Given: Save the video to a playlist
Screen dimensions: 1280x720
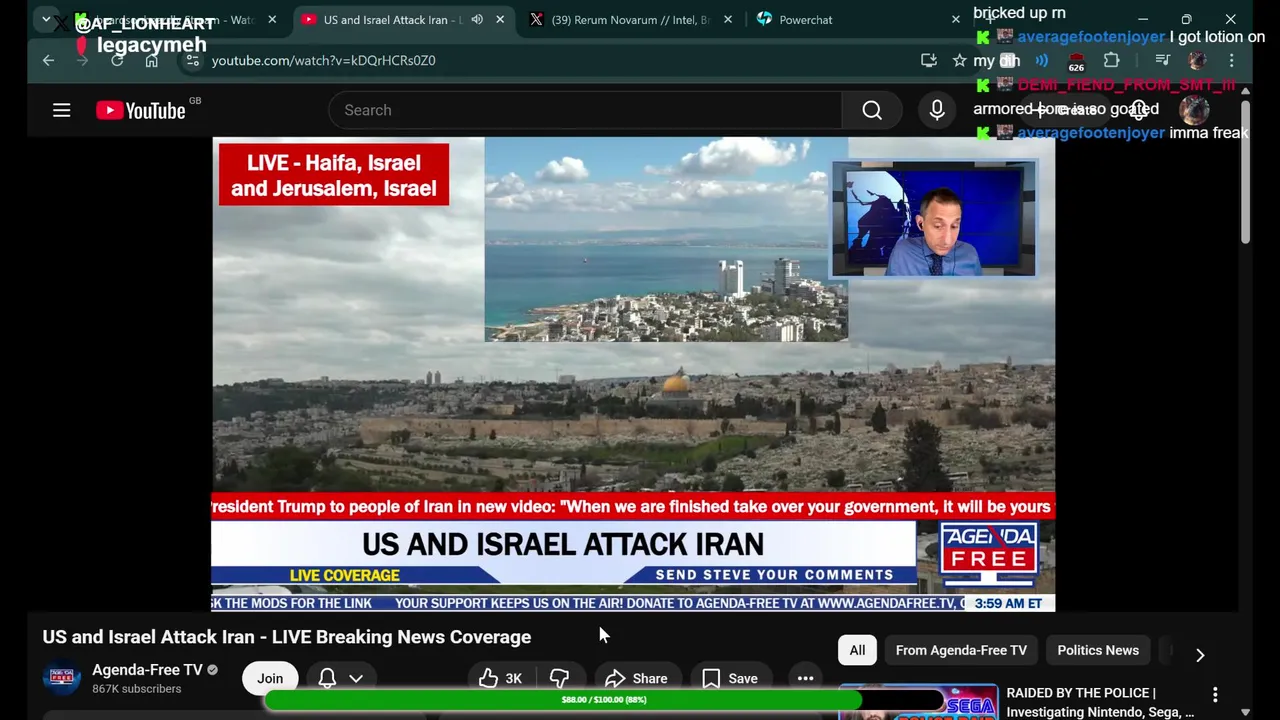Looking at the screenshot, I should (730, 678).
